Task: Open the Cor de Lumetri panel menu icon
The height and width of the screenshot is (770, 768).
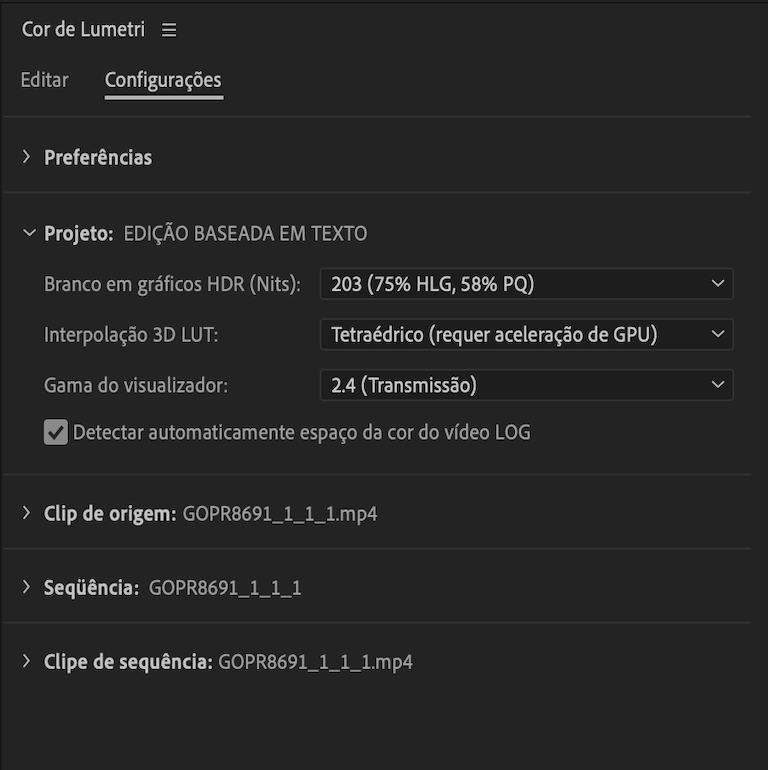Action: click(169, 31)
